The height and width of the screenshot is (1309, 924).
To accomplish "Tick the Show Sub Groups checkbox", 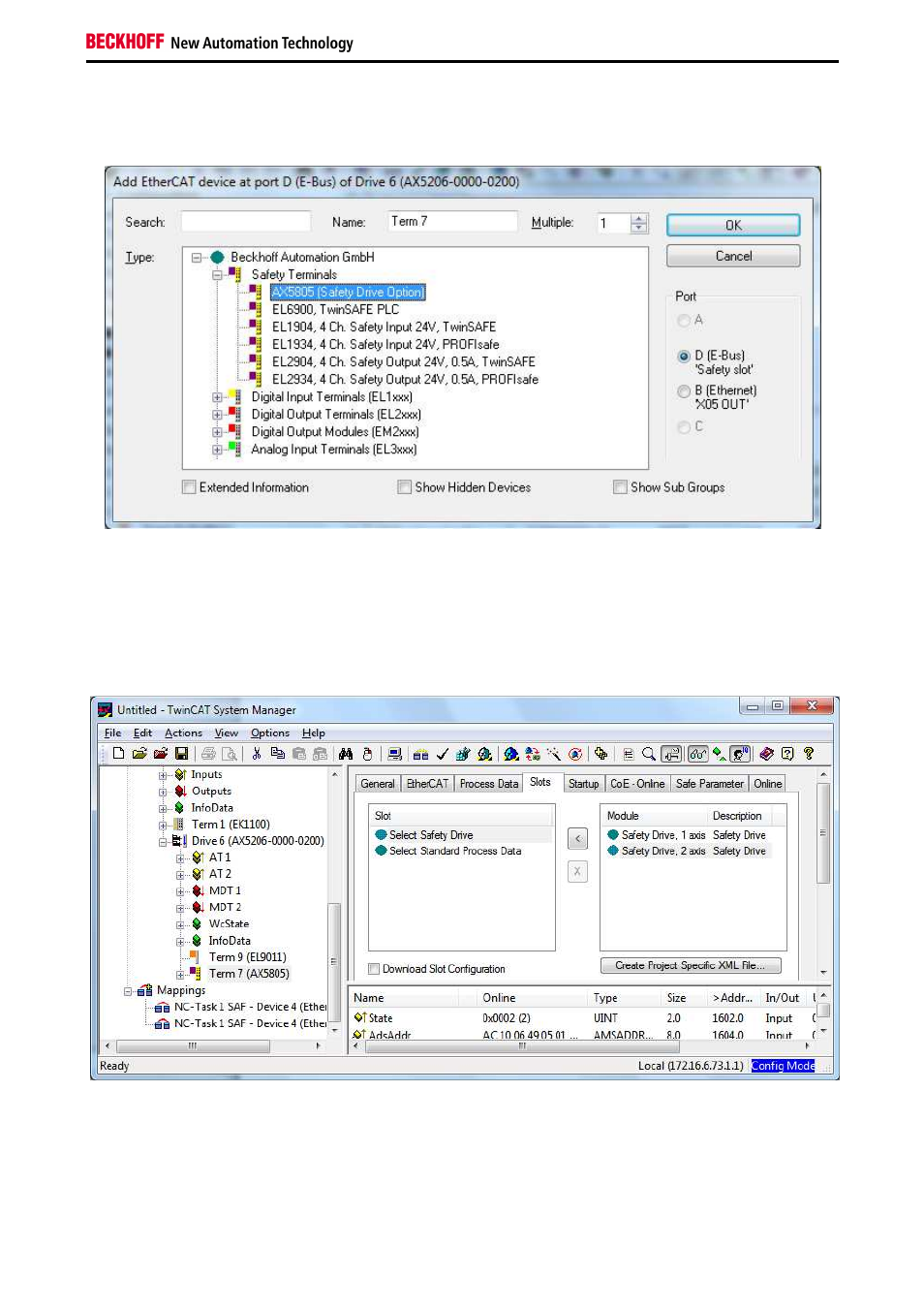I will pos(620,487).
